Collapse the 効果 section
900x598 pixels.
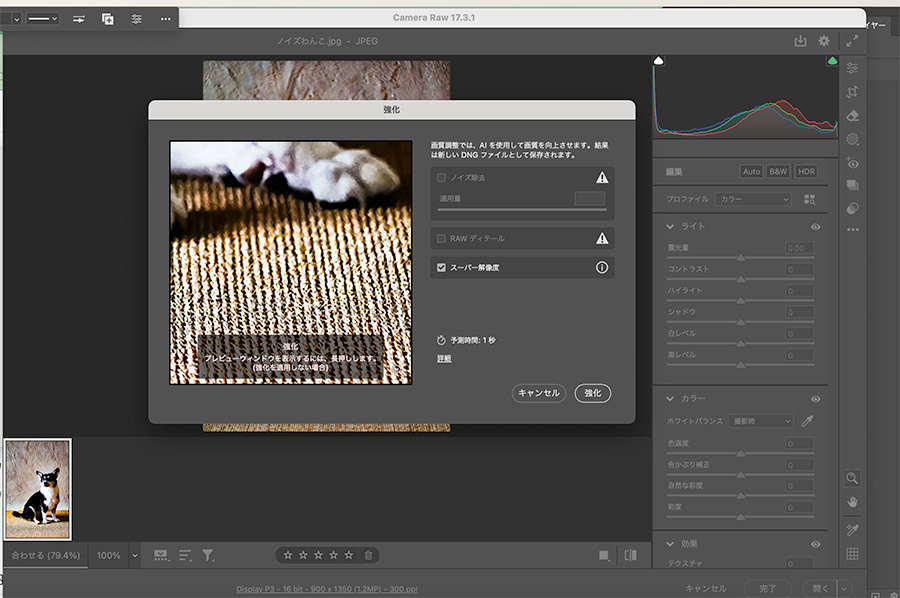coord(670,543)
